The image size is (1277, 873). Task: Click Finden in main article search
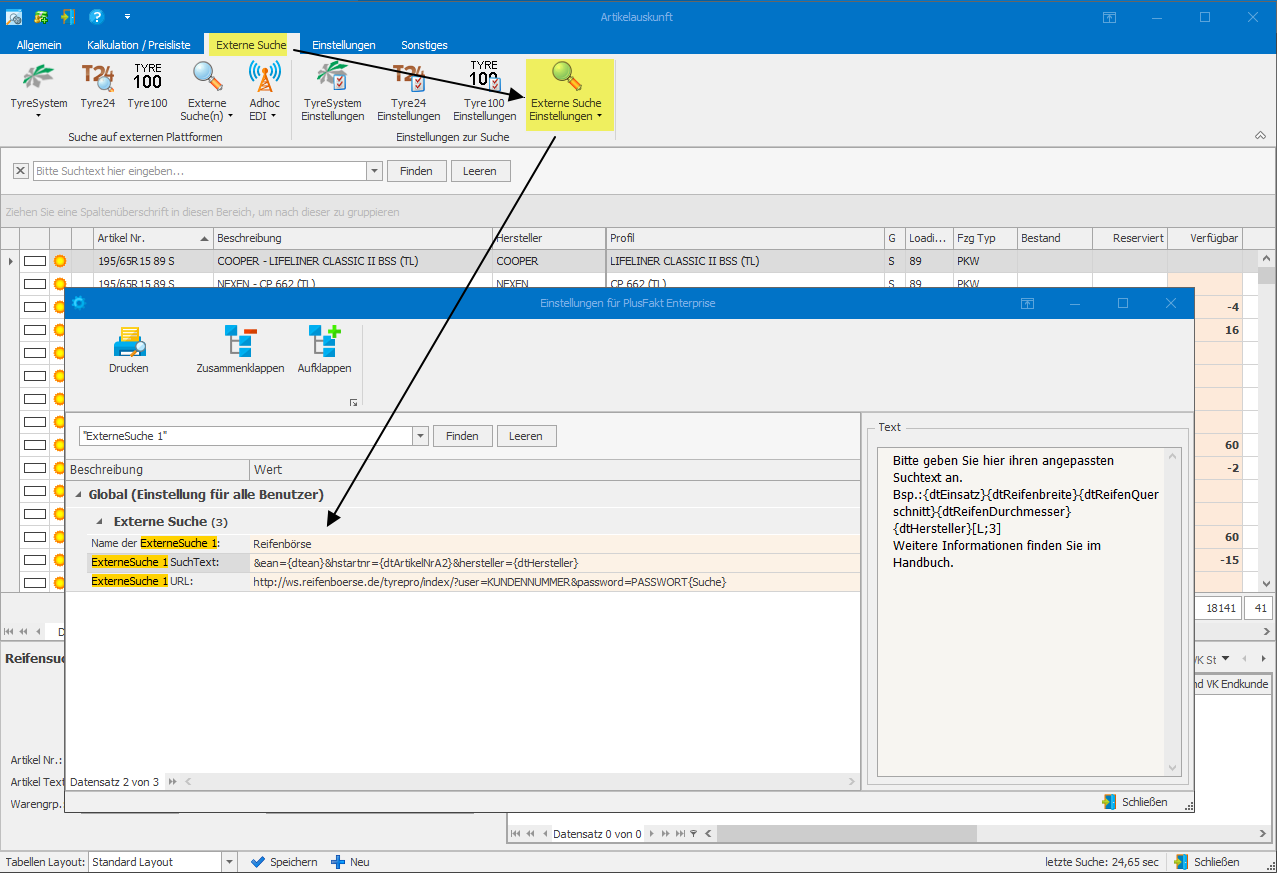click(416, 171)
